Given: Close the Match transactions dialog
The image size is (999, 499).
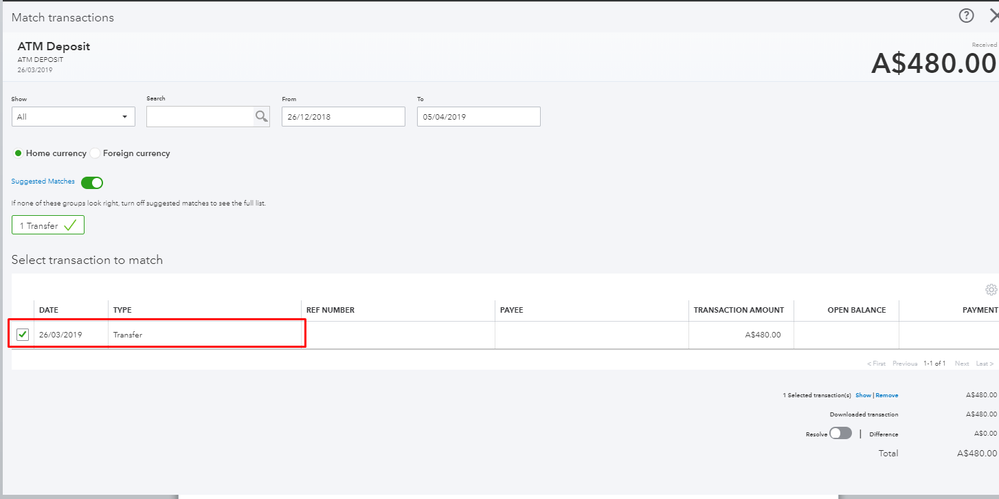Looking at the screenshot, I should coord(993,16).
